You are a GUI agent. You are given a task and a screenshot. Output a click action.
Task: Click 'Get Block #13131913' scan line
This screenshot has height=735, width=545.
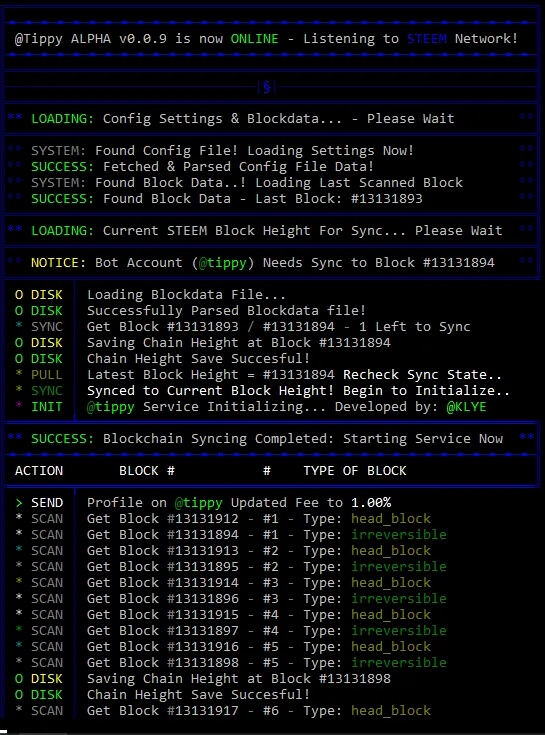259,550
